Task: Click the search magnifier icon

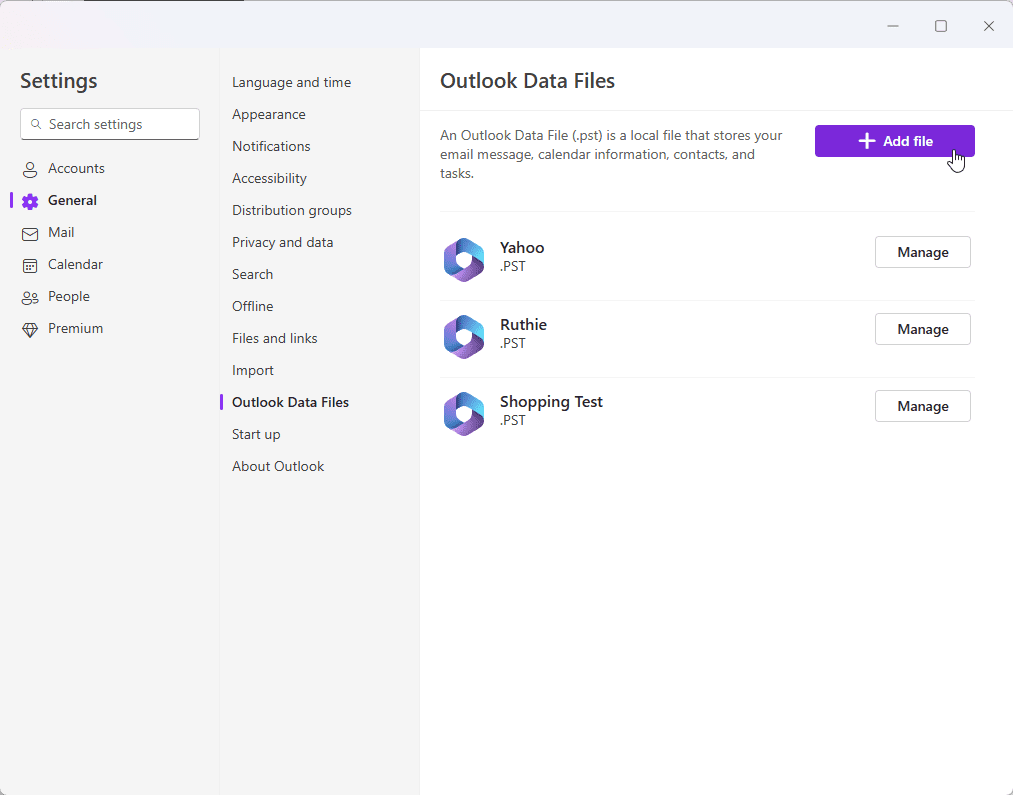Action: click(x=36, y=124)
